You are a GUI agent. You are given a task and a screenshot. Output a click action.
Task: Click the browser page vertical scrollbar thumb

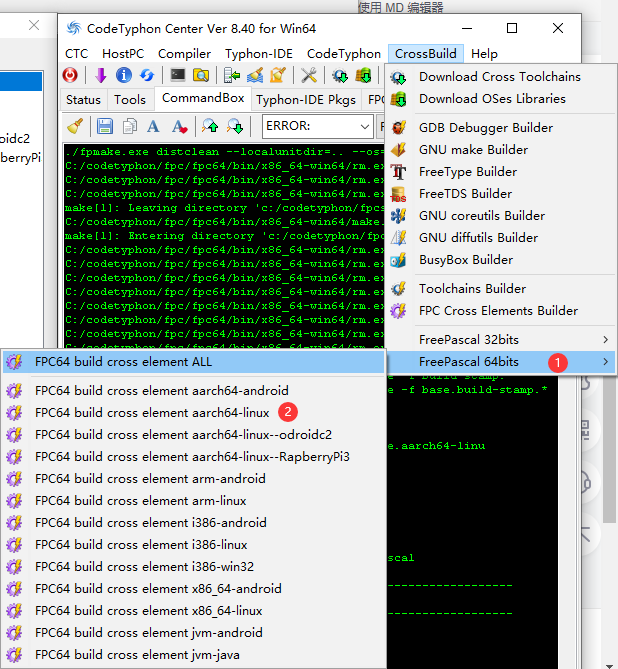coord(609,448)
